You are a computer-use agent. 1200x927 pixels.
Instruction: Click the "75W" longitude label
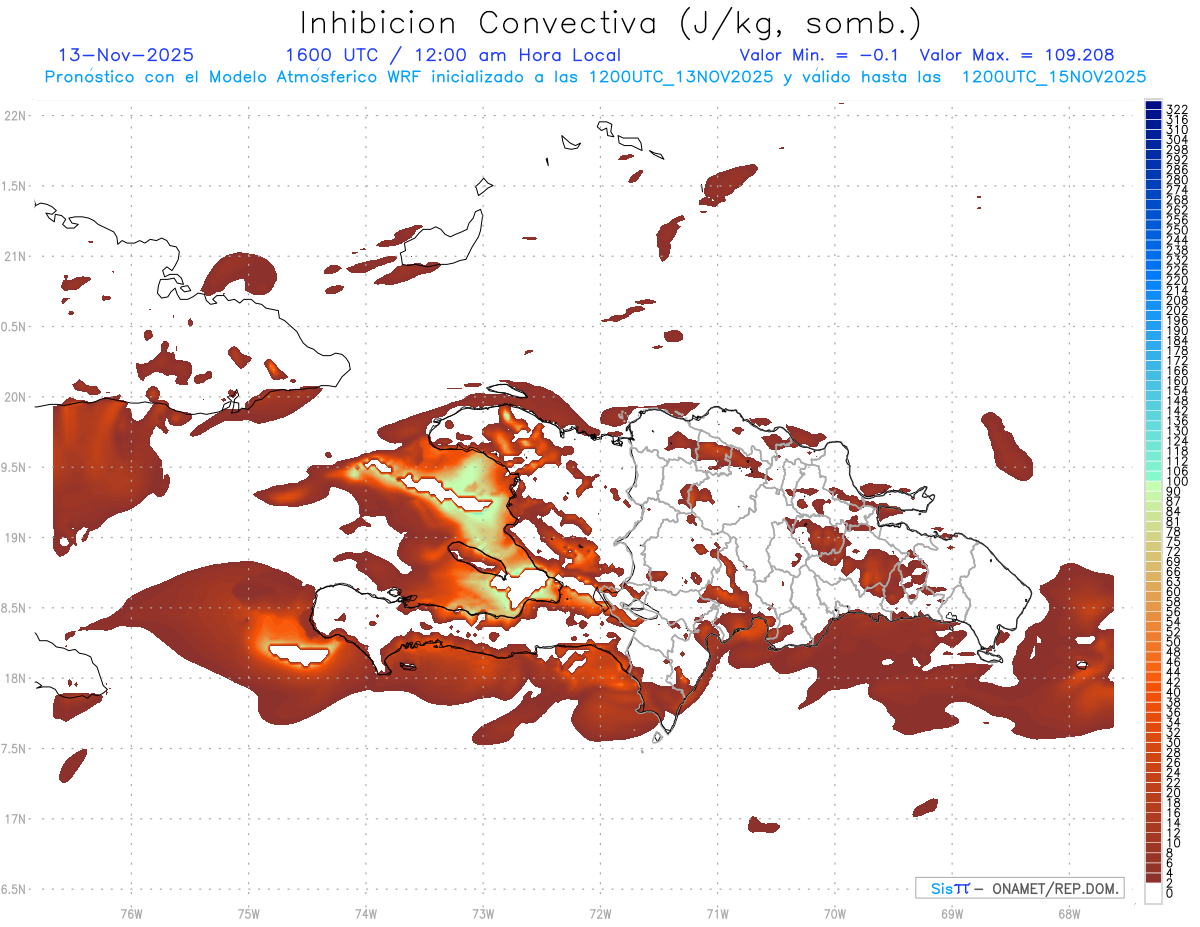[248, 912]
